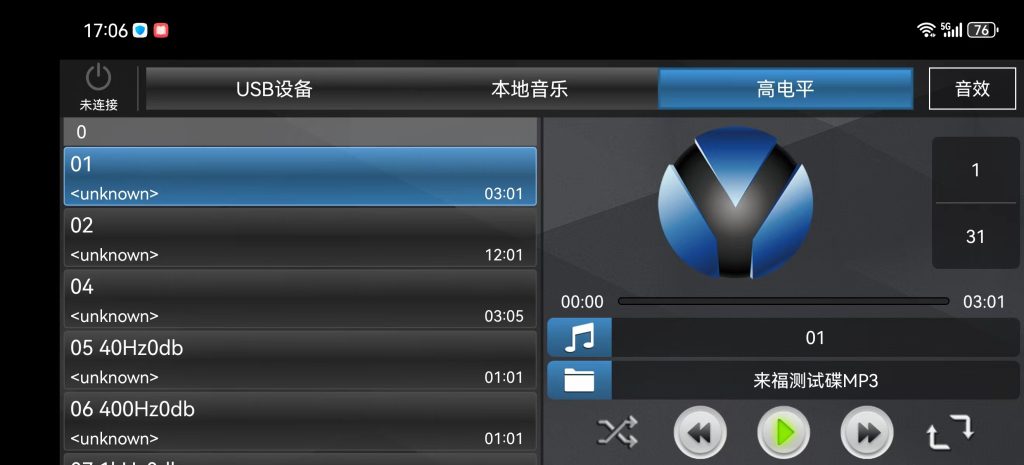The image size is (1024, 465).
Task: Tap the track counter showing 1 of 31
Action: [975, 203]
